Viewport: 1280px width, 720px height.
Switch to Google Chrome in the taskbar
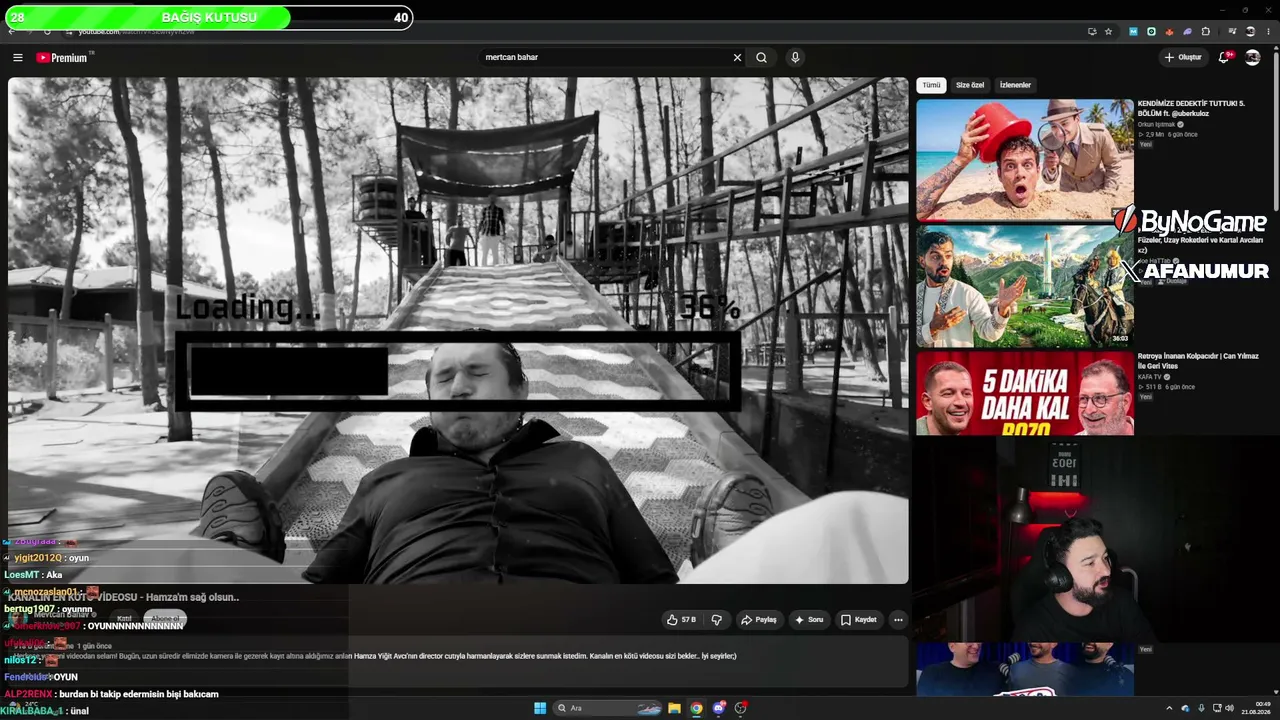pos(696,708)
